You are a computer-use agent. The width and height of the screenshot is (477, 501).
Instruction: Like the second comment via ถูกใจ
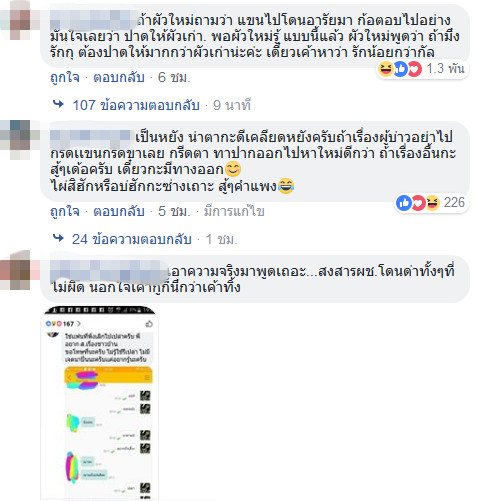point(65,211)
